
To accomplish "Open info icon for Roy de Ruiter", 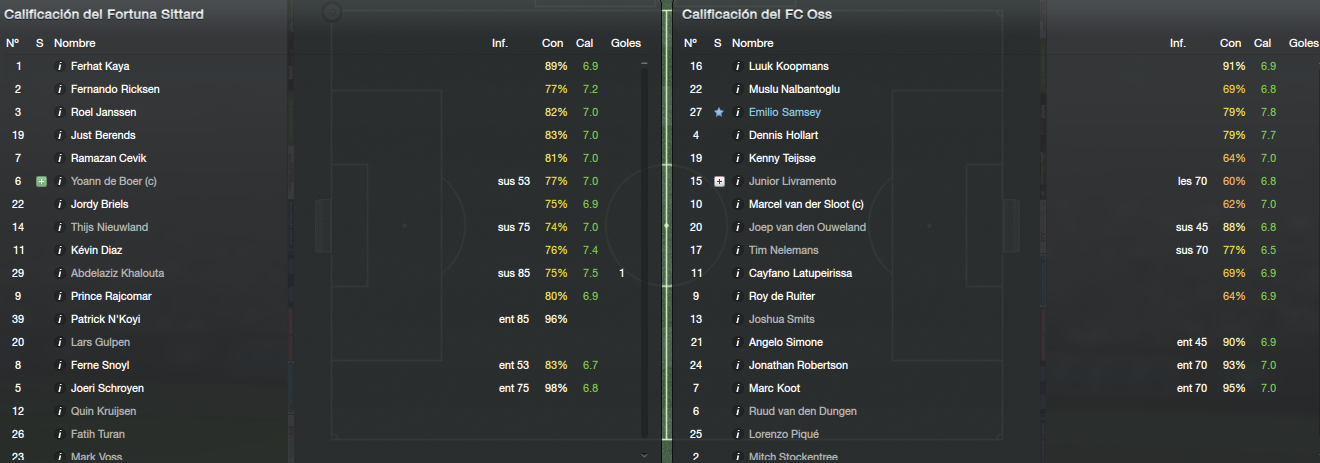I will pyautogui.click(x=738, y=296).
